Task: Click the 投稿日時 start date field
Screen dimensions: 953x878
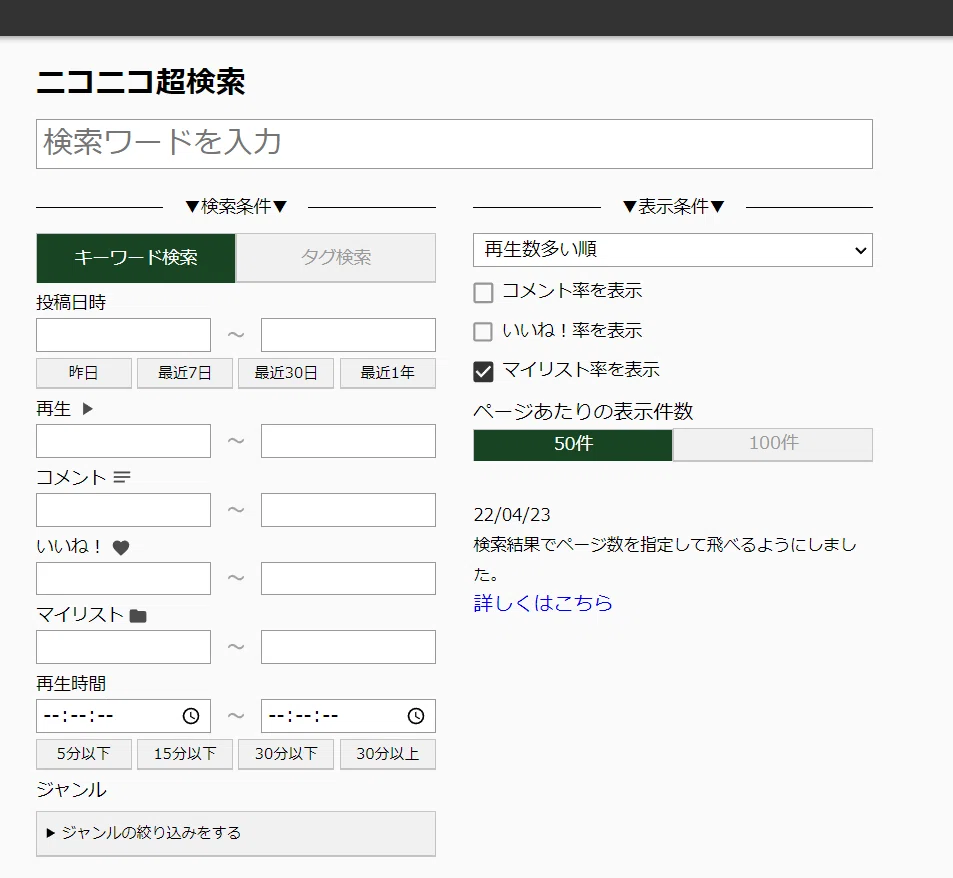Action: pos(123,335)
